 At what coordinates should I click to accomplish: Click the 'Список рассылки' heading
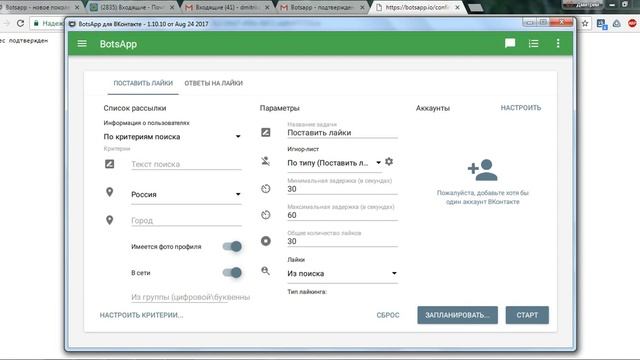click(135, 108)
